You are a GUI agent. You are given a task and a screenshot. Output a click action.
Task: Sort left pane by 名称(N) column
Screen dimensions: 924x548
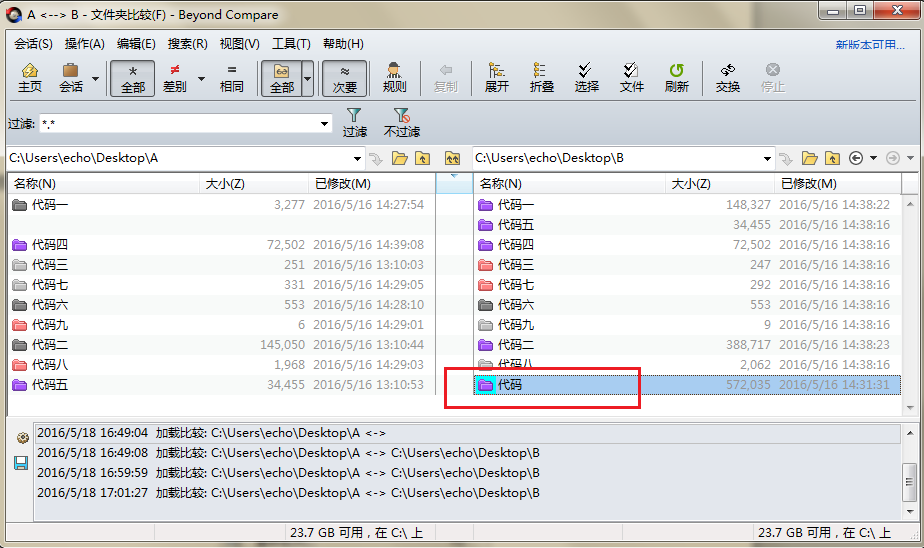coord(104,184)
